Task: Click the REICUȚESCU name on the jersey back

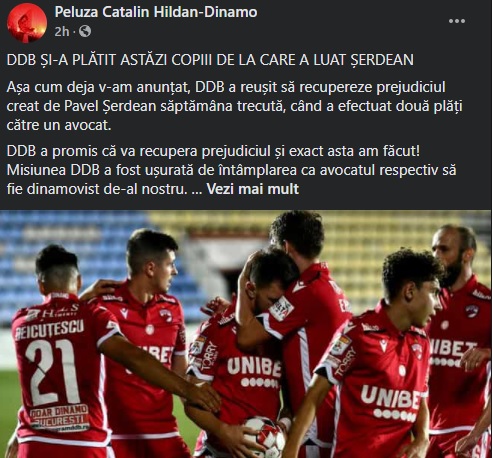Action: 50,330
